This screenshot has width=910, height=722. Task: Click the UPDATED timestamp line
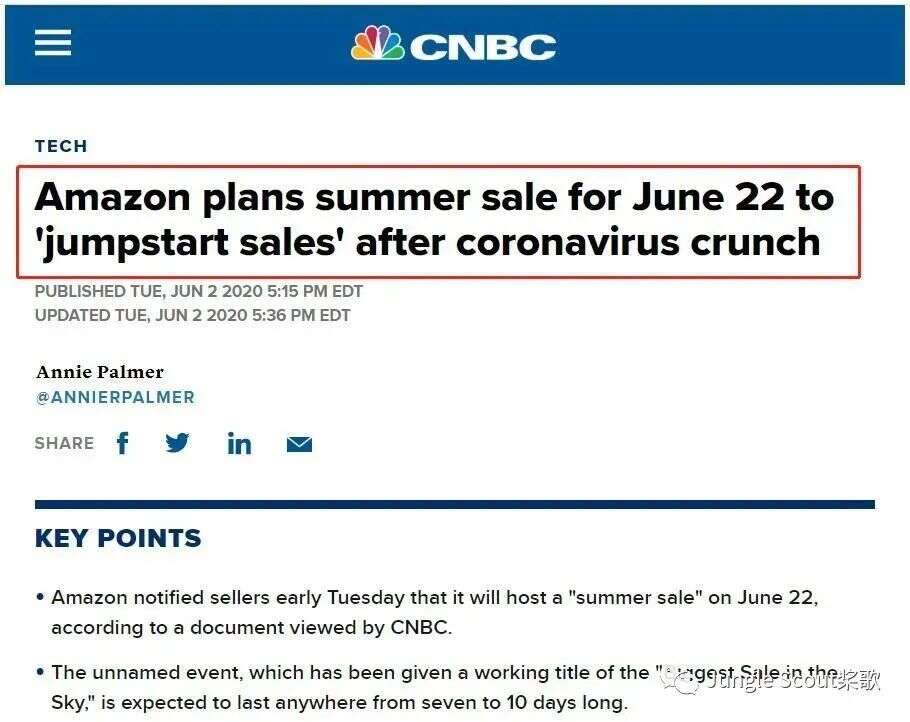tap(192, 315)
